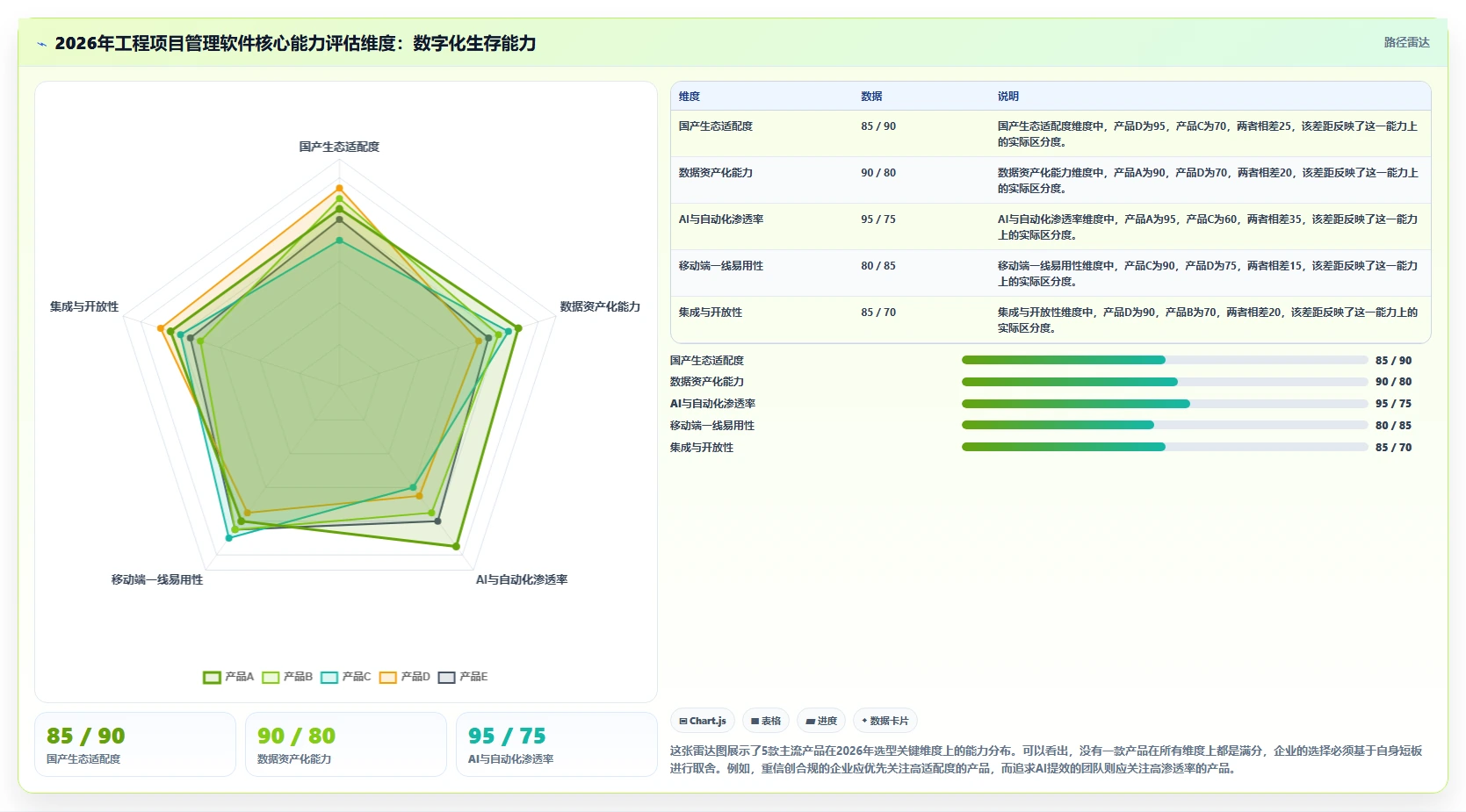
Task: Click the AI与自动化渗透率 progress bar
Action: point(1166,404)
